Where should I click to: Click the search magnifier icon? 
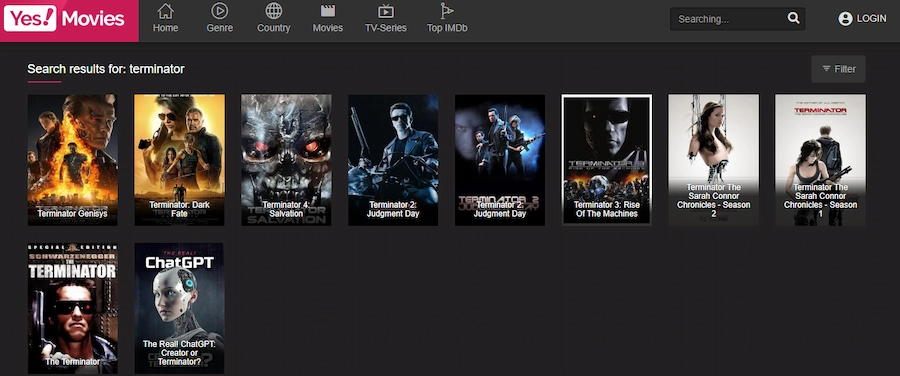pyautogui.click(x=793, y=18)
